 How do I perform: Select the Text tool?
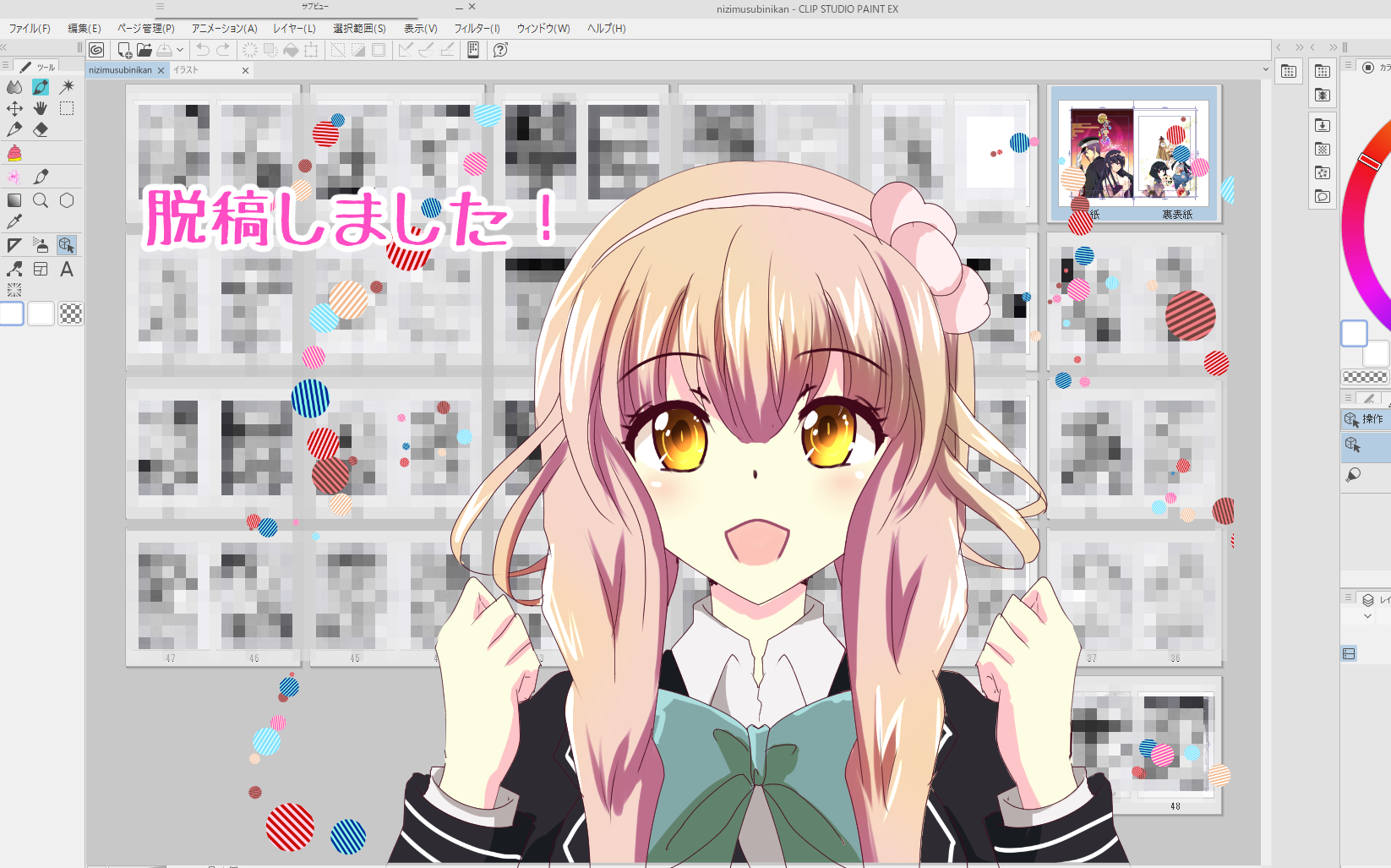point(67,269)
